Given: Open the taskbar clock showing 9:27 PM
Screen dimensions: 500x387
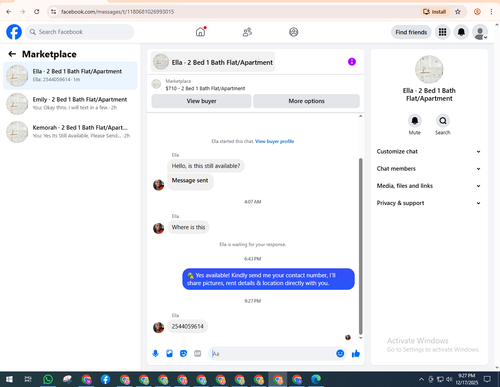Looking at the screenshot, I should (467, 379).
